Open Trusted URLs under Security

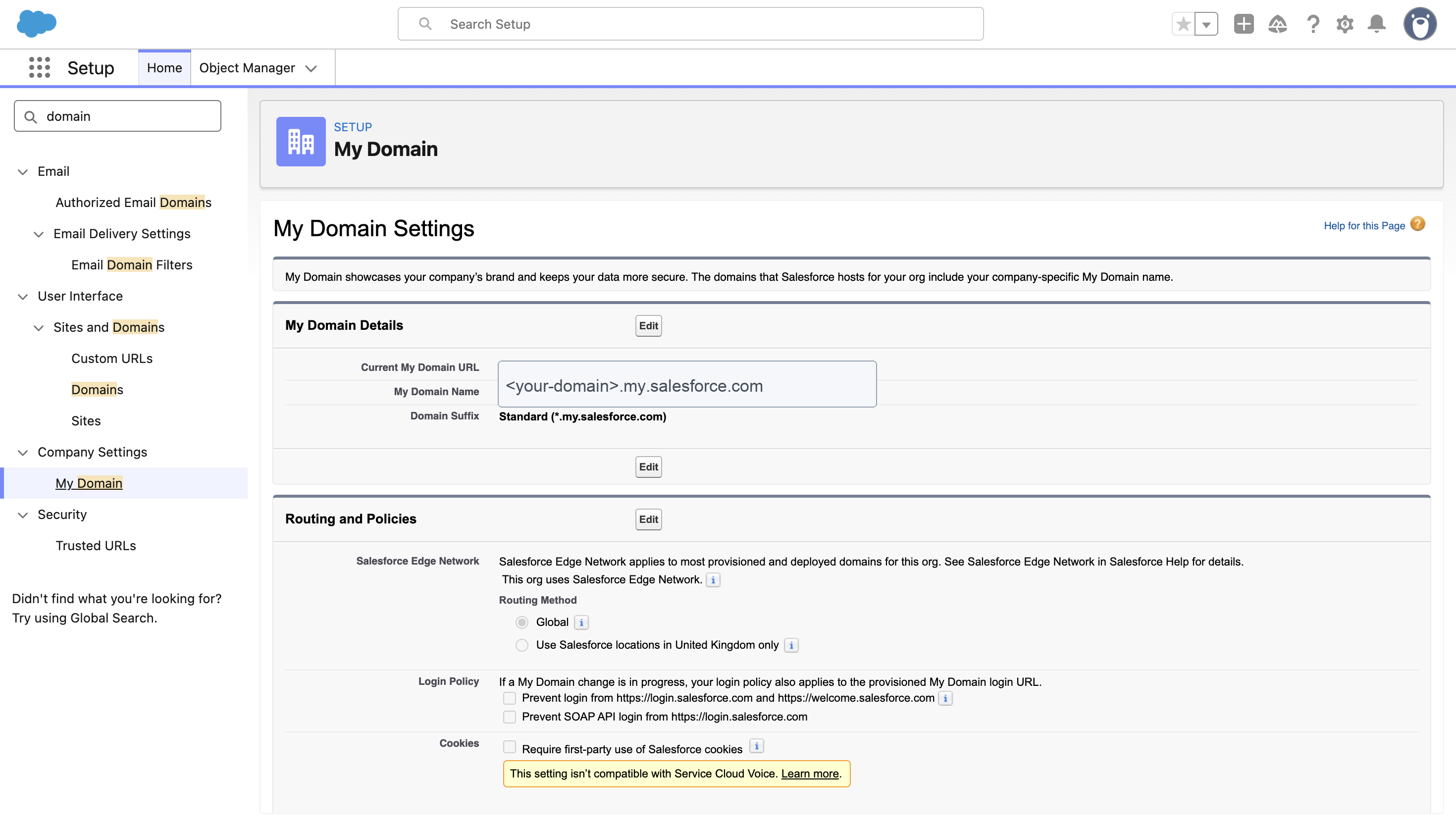tap(96, 546)
